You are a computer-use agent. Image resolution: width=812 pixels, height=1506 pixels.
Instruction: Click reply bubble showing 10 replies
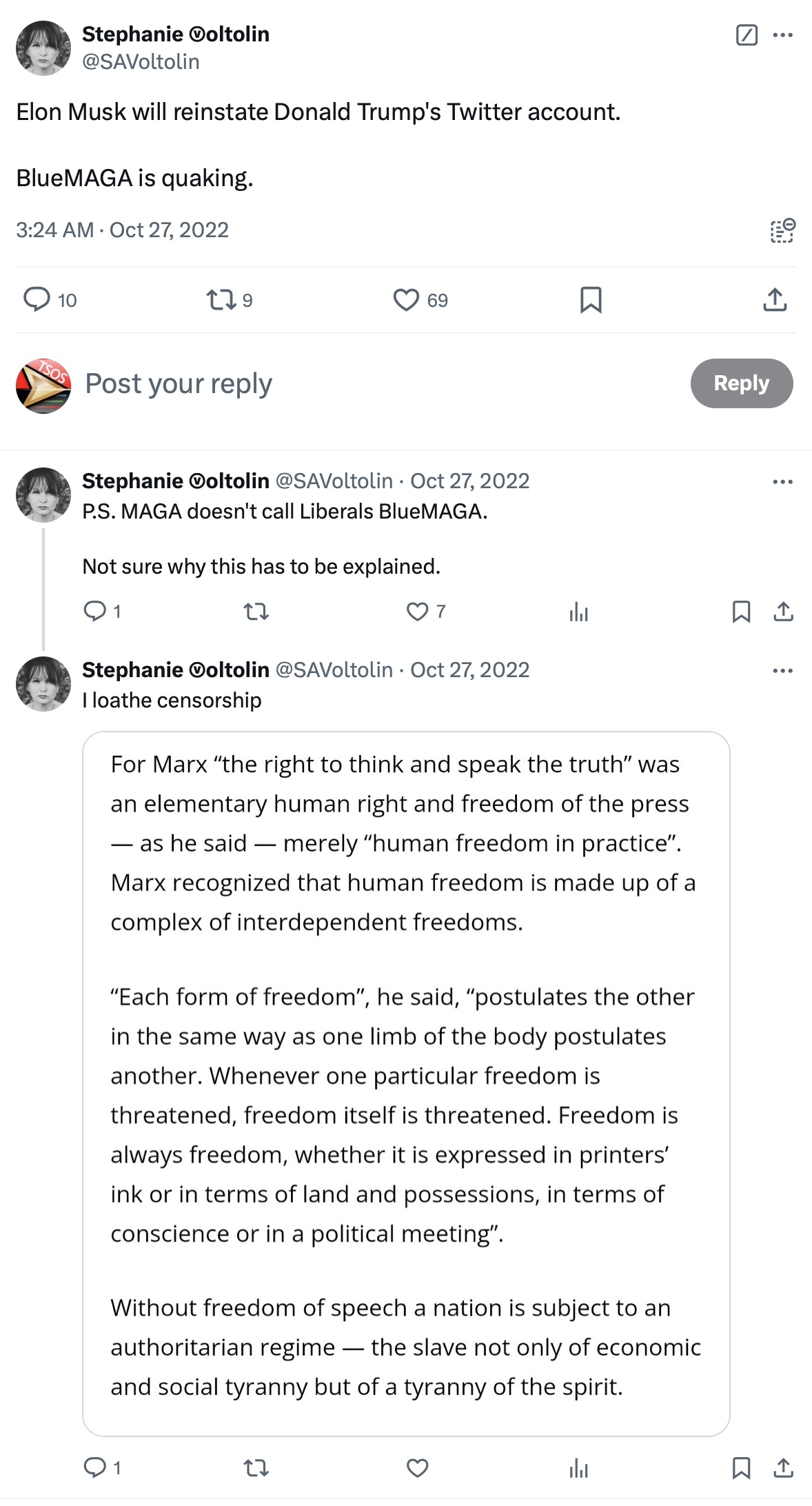[x=37, y=300]
